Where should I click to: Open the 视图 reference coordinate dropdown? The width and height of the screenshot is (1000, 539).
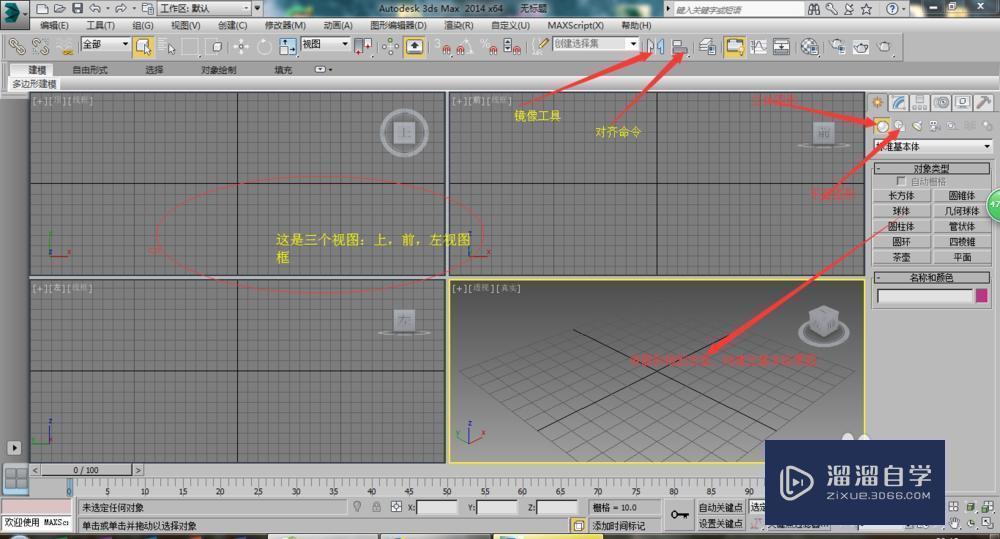[x=325, y=44]
